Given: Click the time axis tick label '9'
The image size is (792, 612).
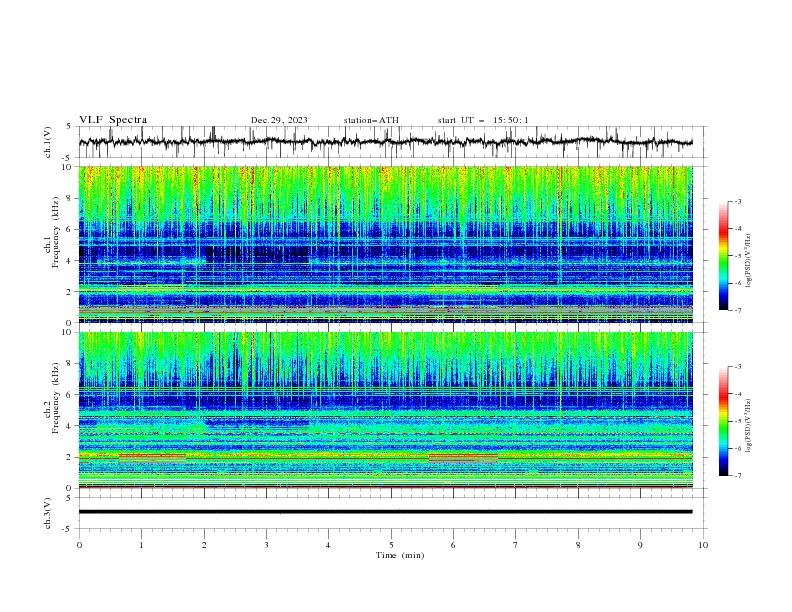Looking at the screenshot, I should tap(640, 545).
